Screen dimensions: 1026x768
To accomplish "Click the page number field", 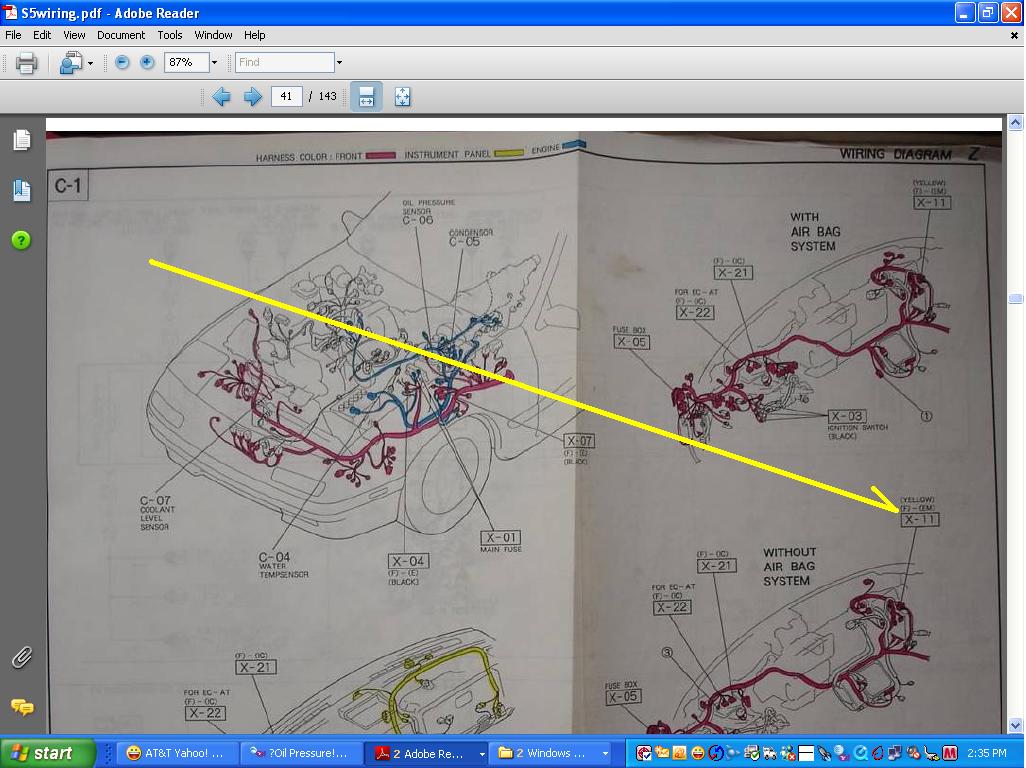I will click(286, 97).
